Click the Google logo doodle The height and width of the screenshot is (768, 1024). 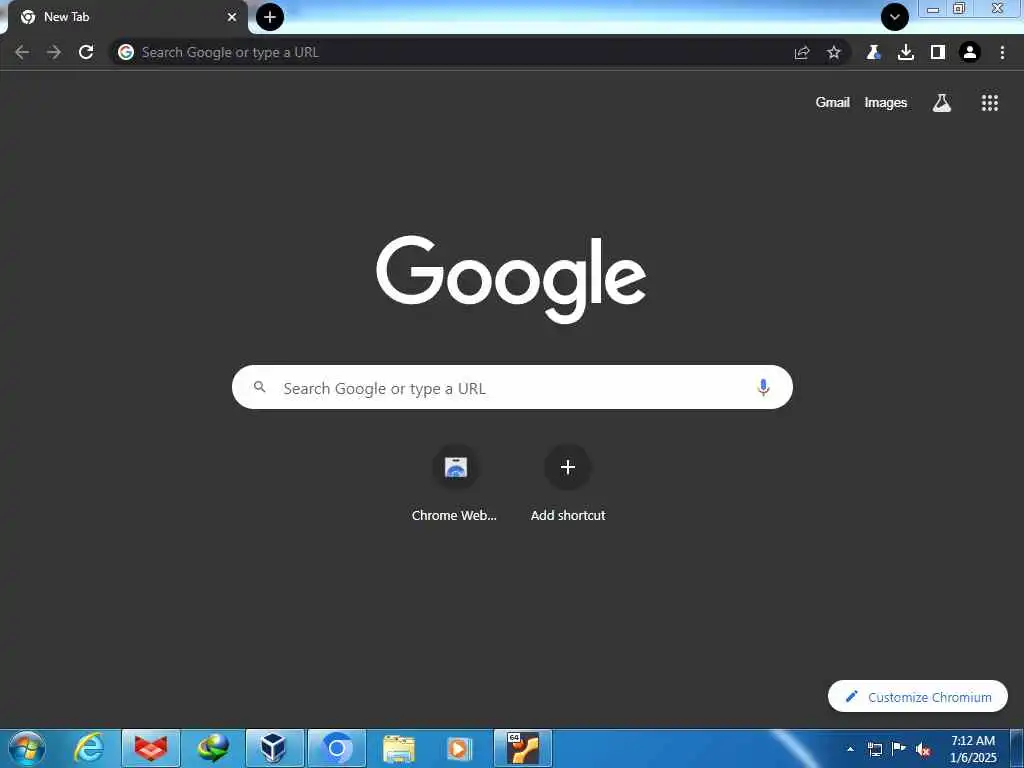tap(511, 279)
